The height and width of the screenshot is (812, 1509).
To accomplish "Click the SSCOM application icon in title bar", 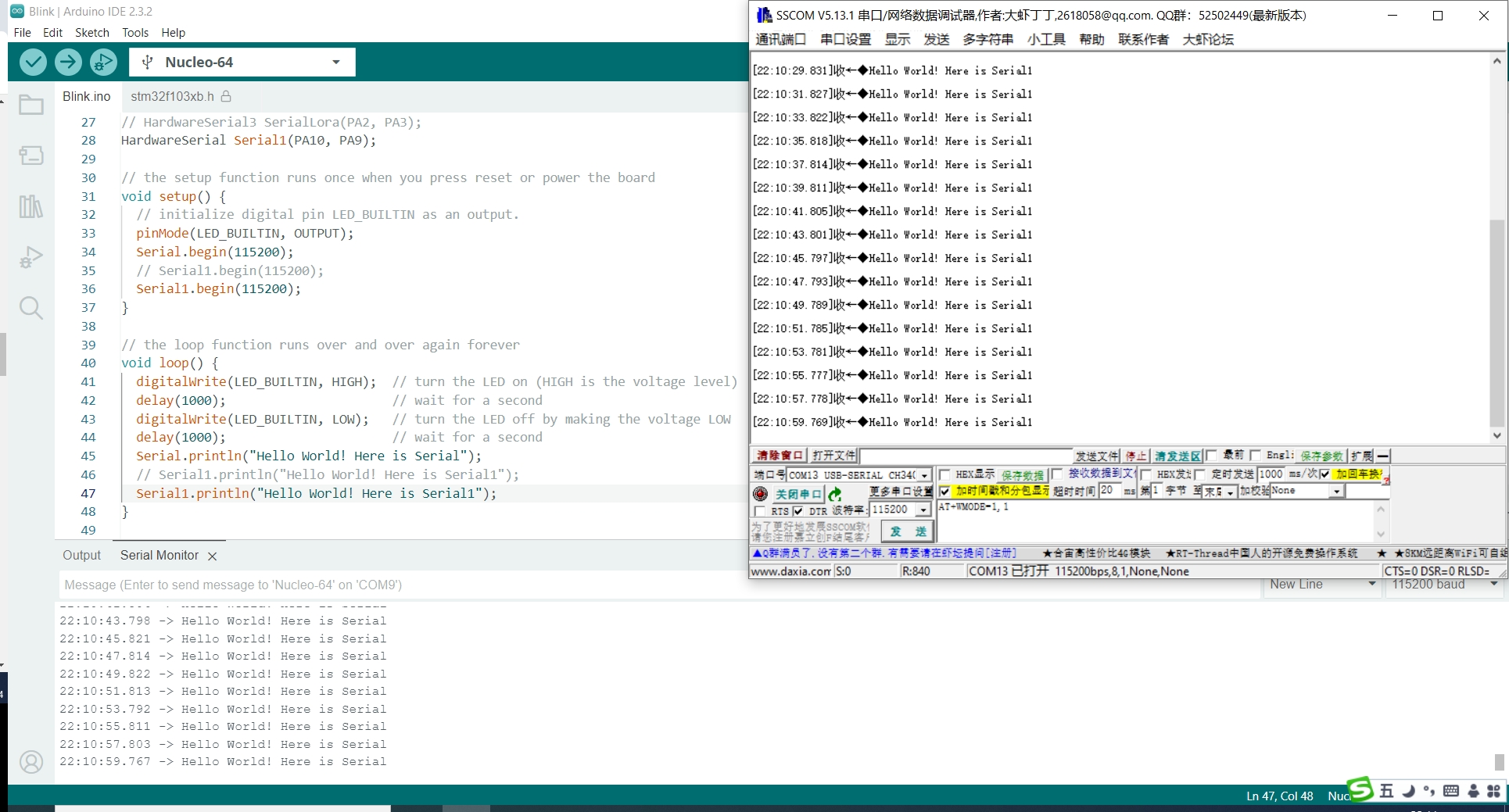I will click(764, 15).
